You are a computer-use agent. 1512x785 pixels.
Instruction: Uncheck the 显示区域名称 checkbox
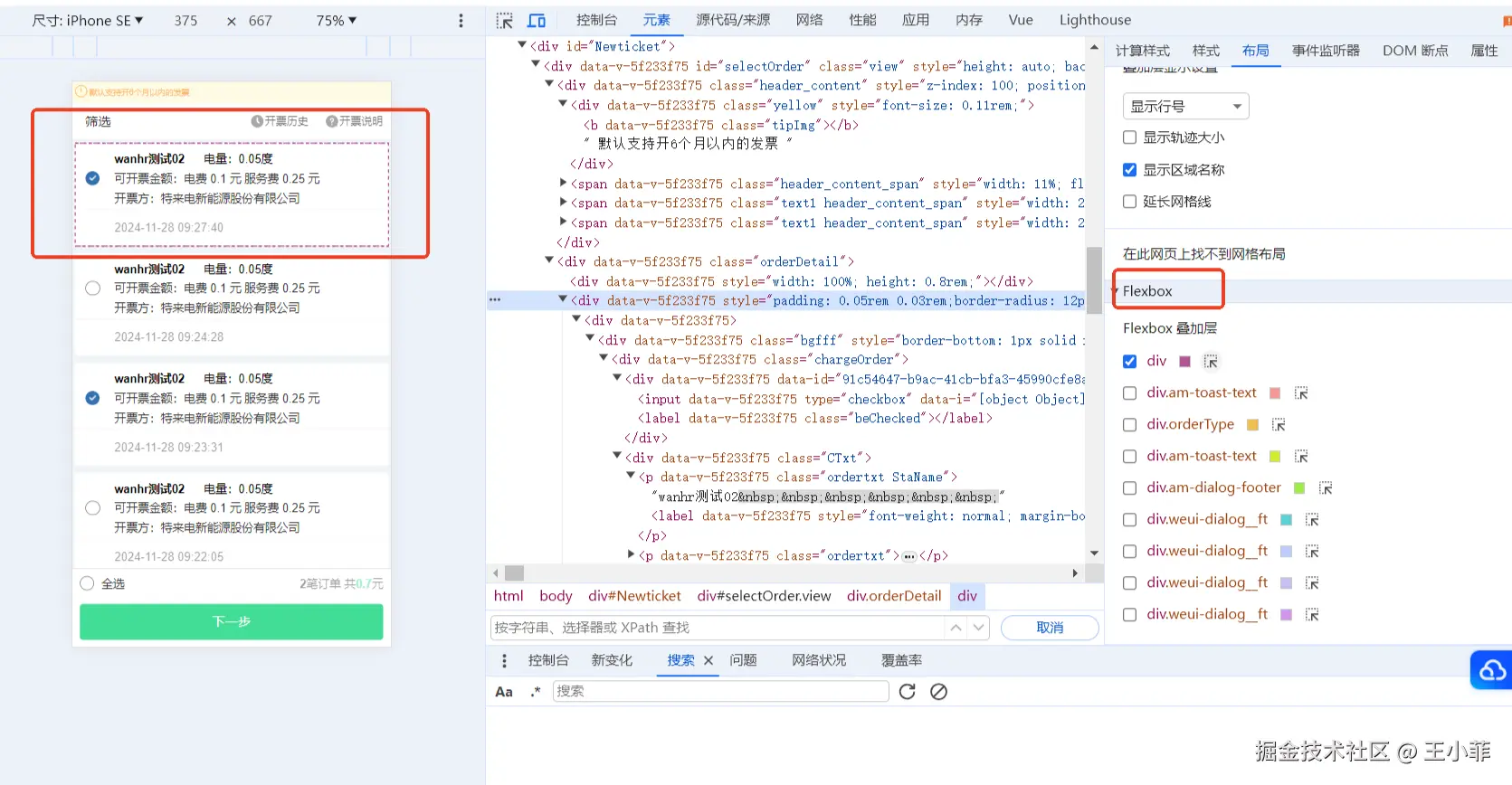click(1129, 170)
